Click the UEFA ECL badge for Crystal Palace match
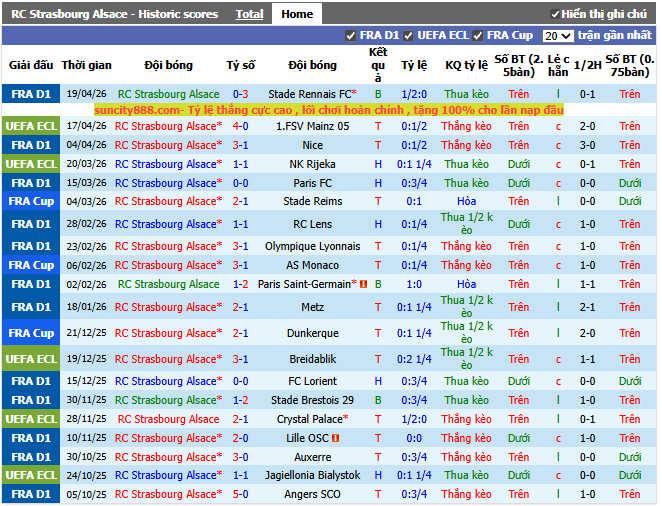662x506 pixels. pos(31,419)
